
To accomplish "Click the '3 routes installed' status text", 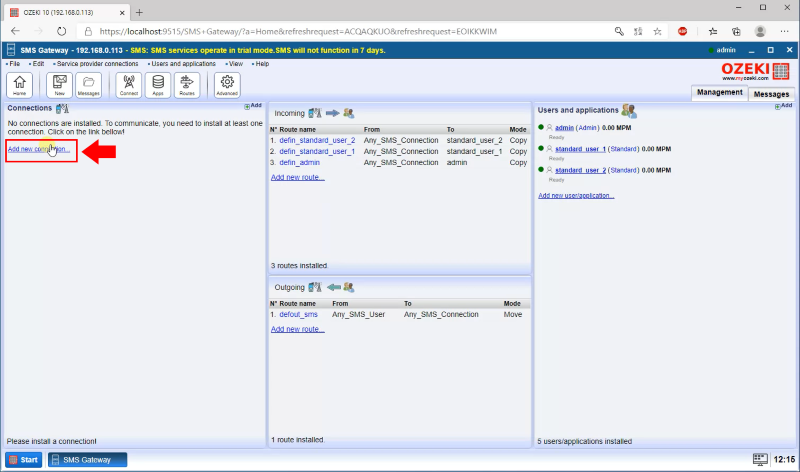I will coord(299,266).
